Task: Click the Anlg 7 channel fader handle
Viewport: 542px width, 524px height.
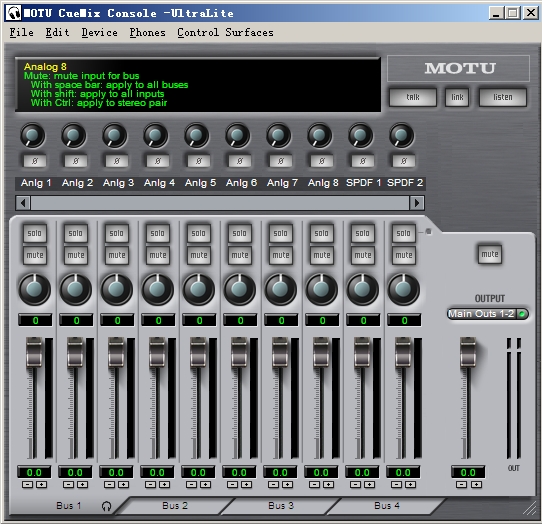Action: 280,353
